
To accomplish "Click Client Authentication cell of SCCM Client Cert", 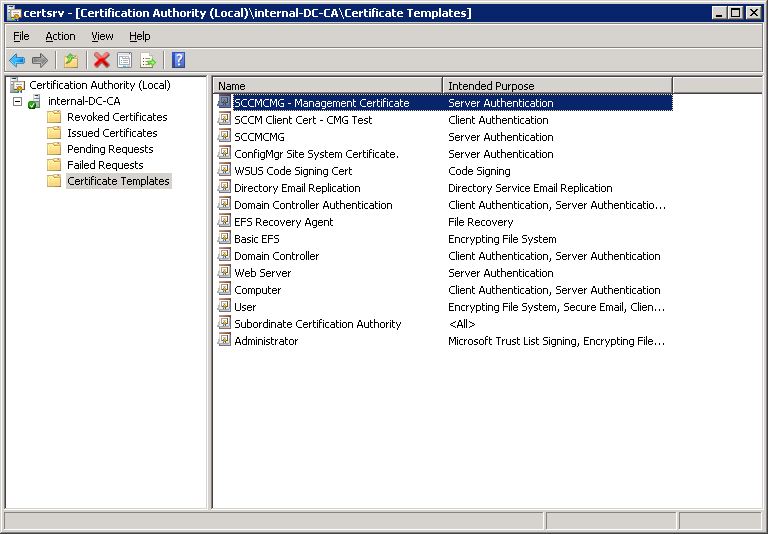I will pyautogui.click(x=498, y=120).
